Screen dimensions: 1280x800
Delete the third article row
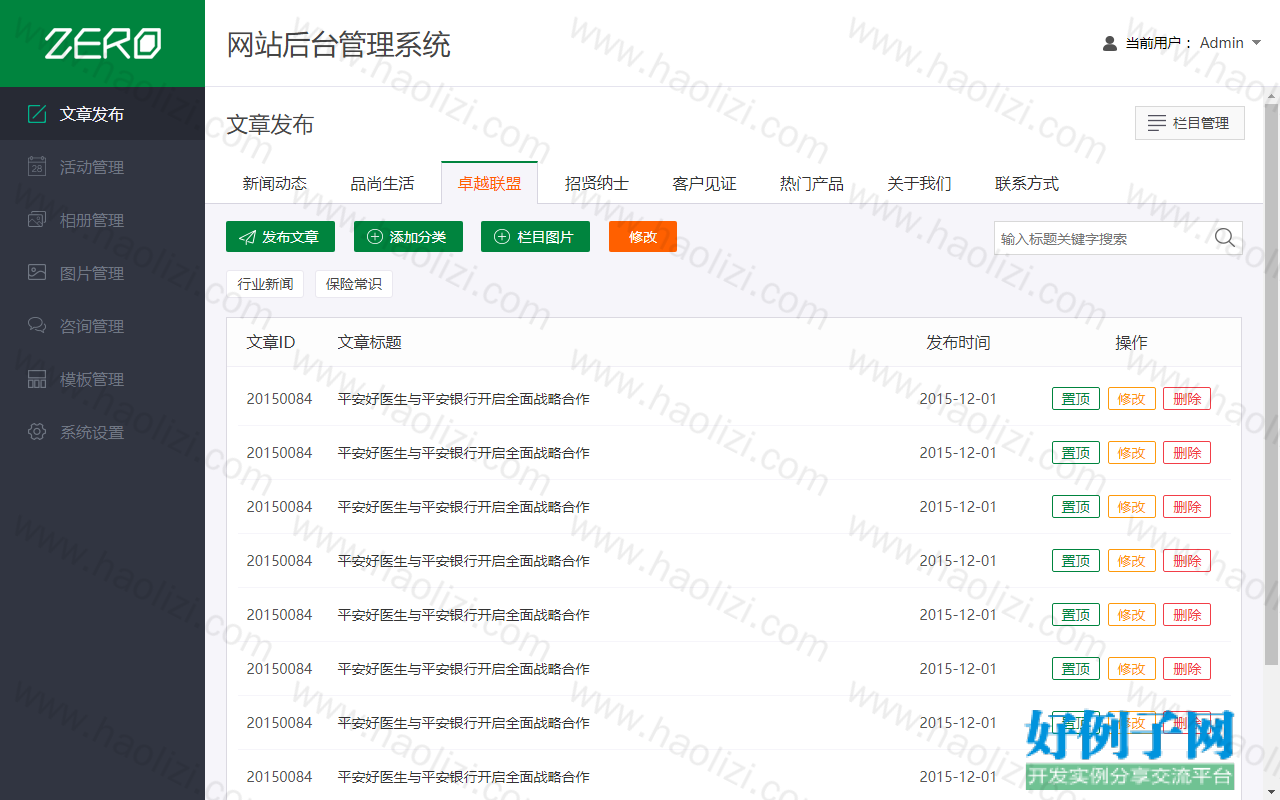click(1187, 506)
